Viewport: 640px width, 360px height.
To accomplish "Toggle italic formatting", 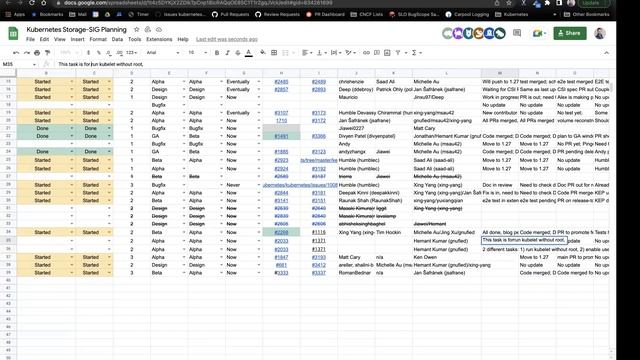I will (x=227, y=53).
